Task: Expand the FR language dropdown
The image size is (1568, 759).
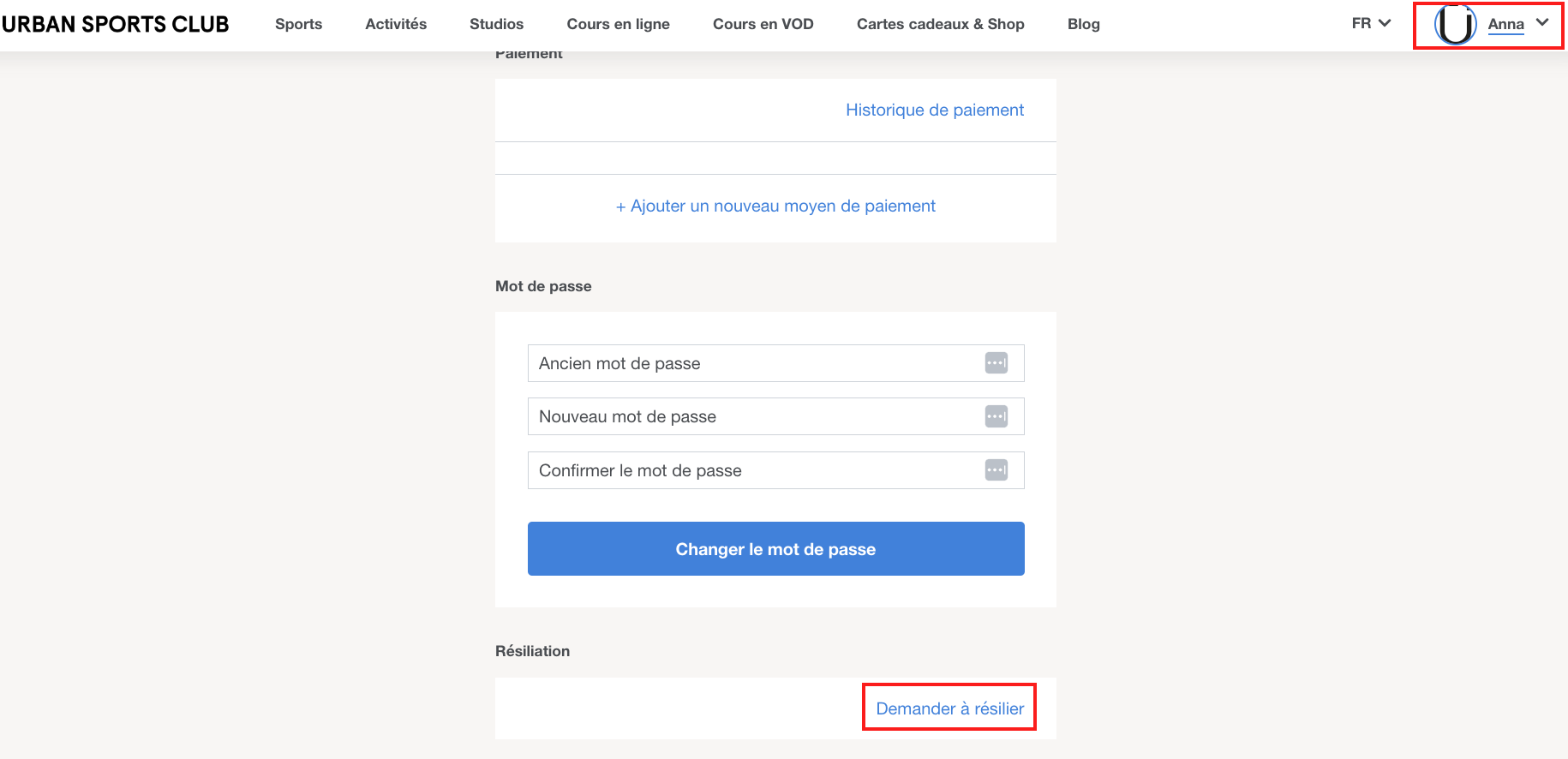Action: click(1371, 23)
